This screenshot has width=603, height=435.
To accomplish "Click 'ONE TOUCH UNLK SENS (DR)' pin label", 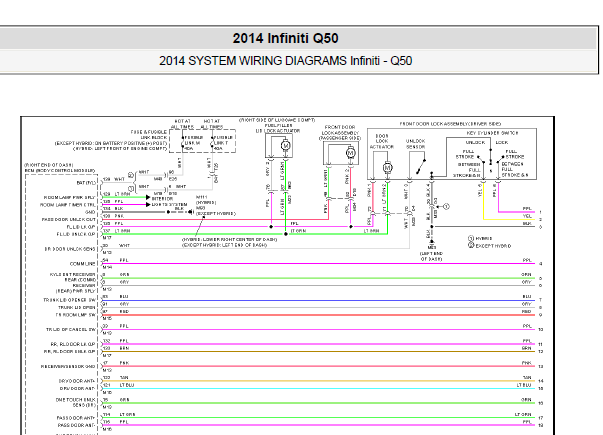I will pos(76,402).
